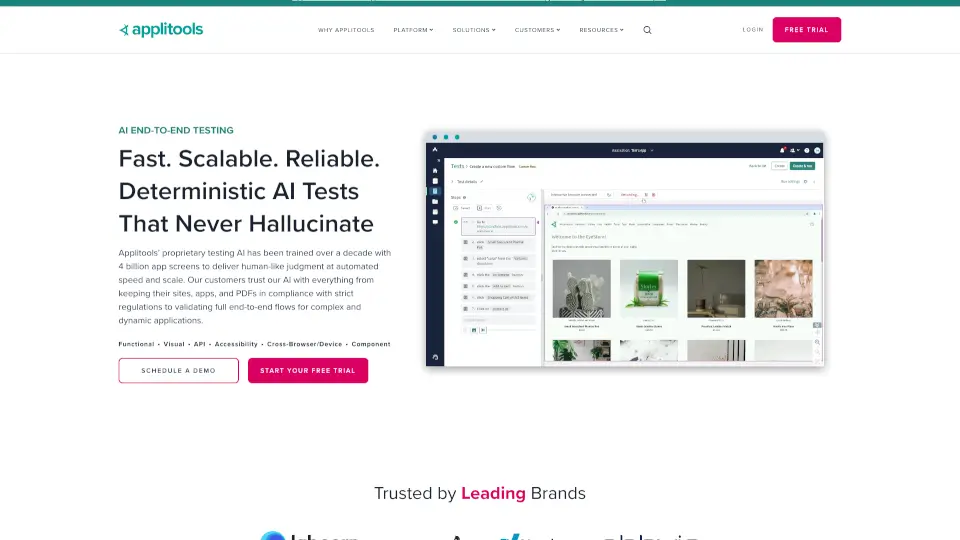Click the green jar product thumbnail
The image size is (960, 540).
coord(648,289)
